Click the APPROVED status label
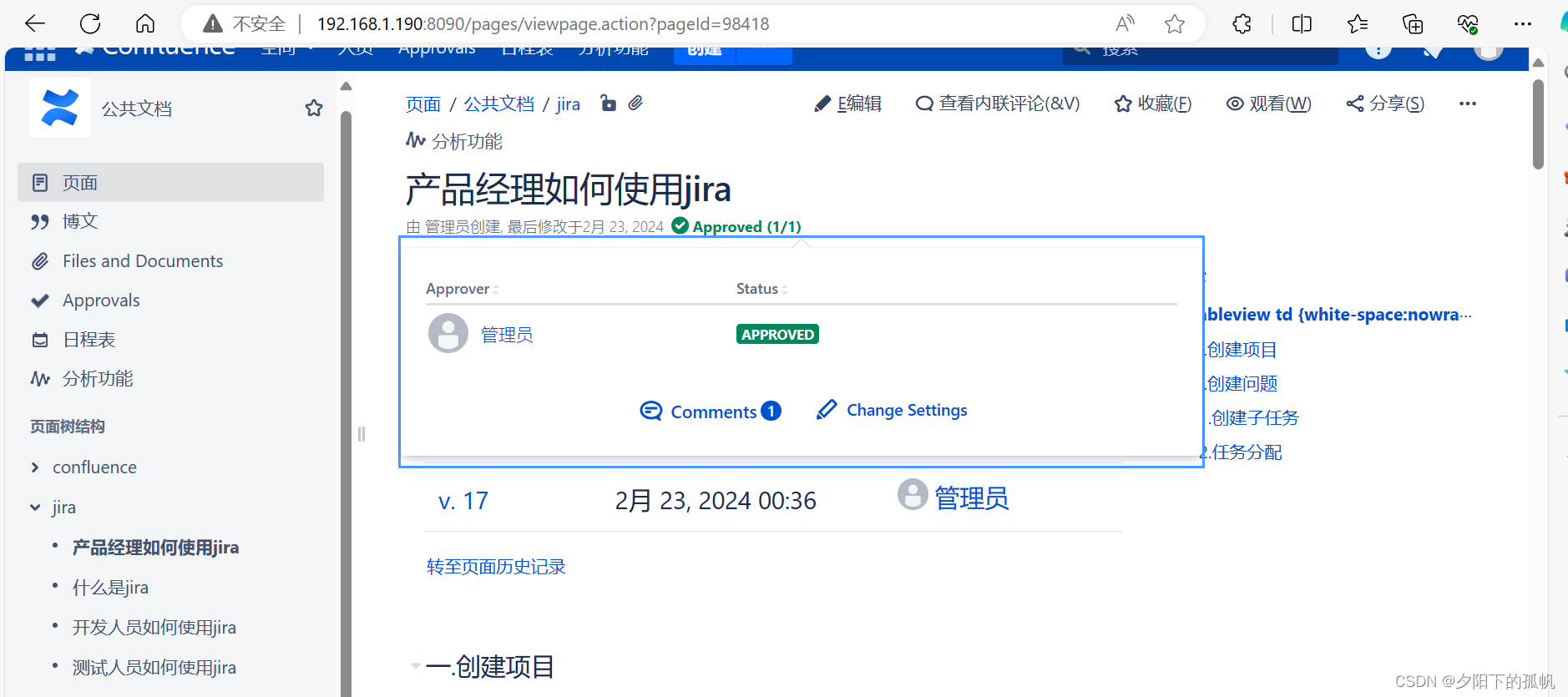Image resolution: width=1568 pixels, height=697 pixels. click(x=777, y=334)
